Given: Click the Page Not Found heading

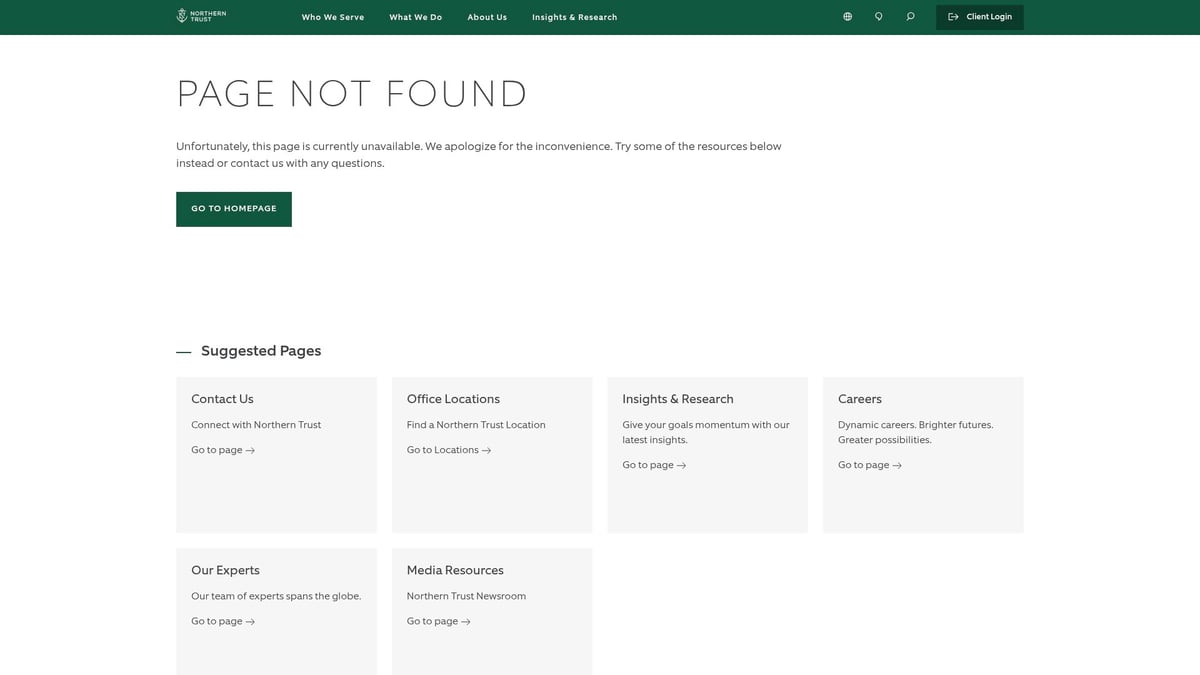Looking at the screenshot, I should (x=352, y=94).
